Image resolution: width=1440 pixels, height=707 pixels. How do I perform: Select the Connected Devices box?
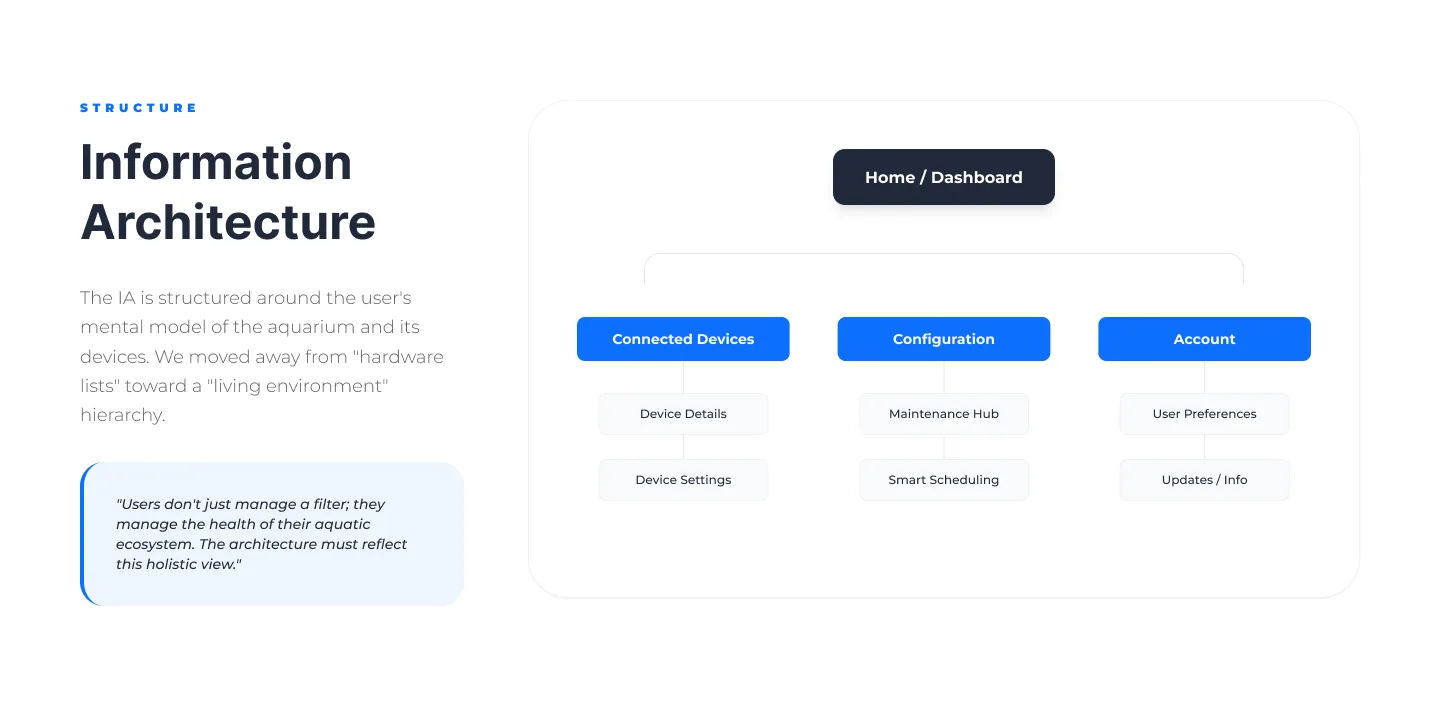tap(683, 339)
